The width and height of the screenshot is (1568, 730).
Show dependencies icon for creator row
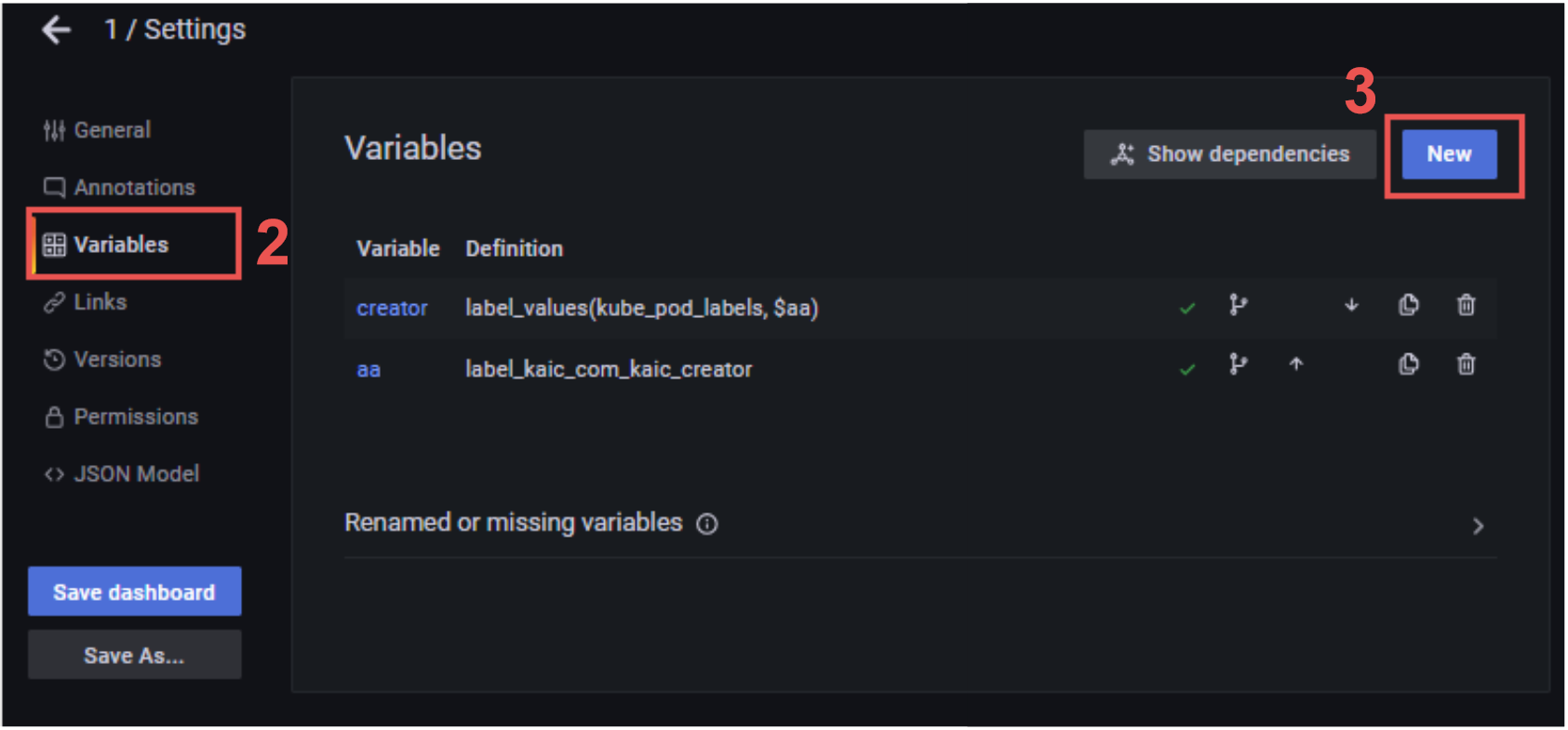tap(1238, 305)
